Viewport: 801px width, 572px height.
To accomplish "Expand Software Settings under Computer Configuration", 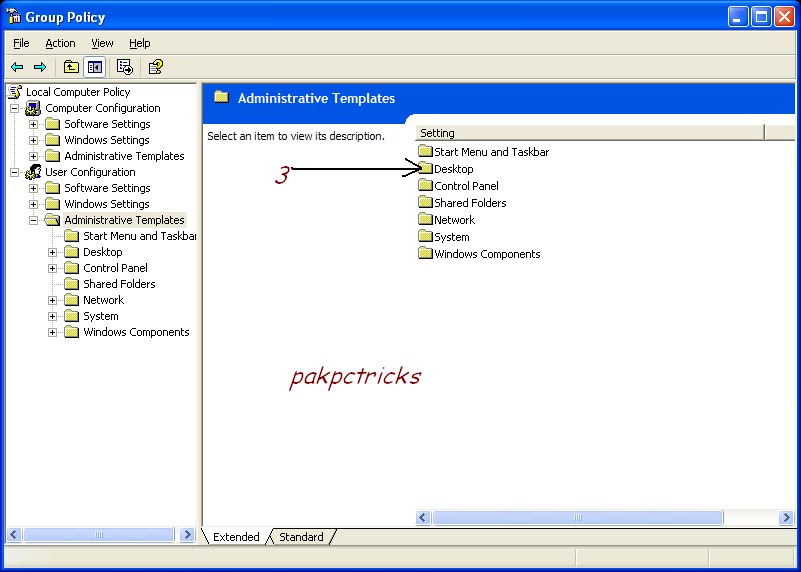I will (33, 124).
